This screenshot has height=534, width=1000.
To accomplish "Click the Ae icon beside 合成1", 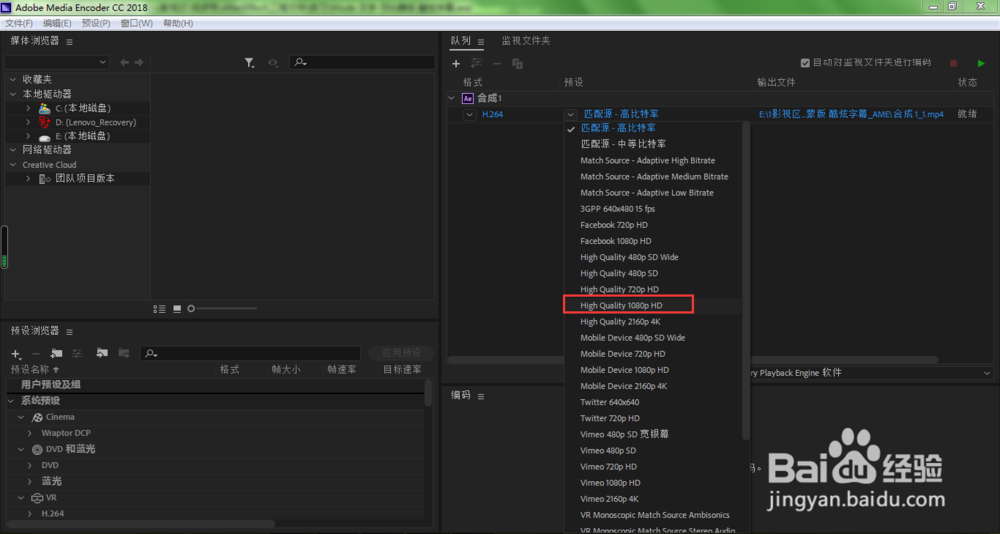I will click(467, 98).
